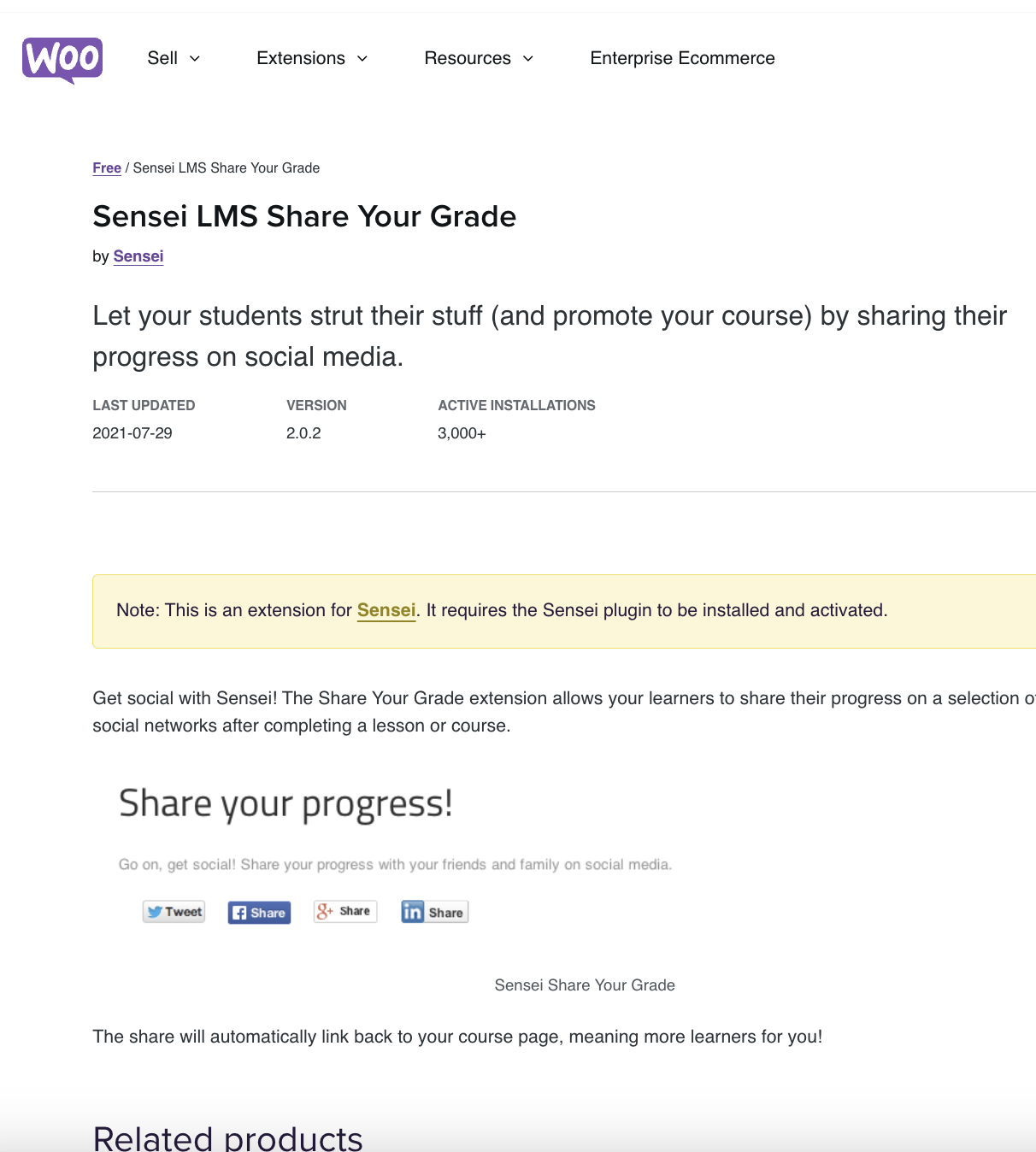Open the Sensei author link
The image size is (1036, 1152).
pos(138,256)
